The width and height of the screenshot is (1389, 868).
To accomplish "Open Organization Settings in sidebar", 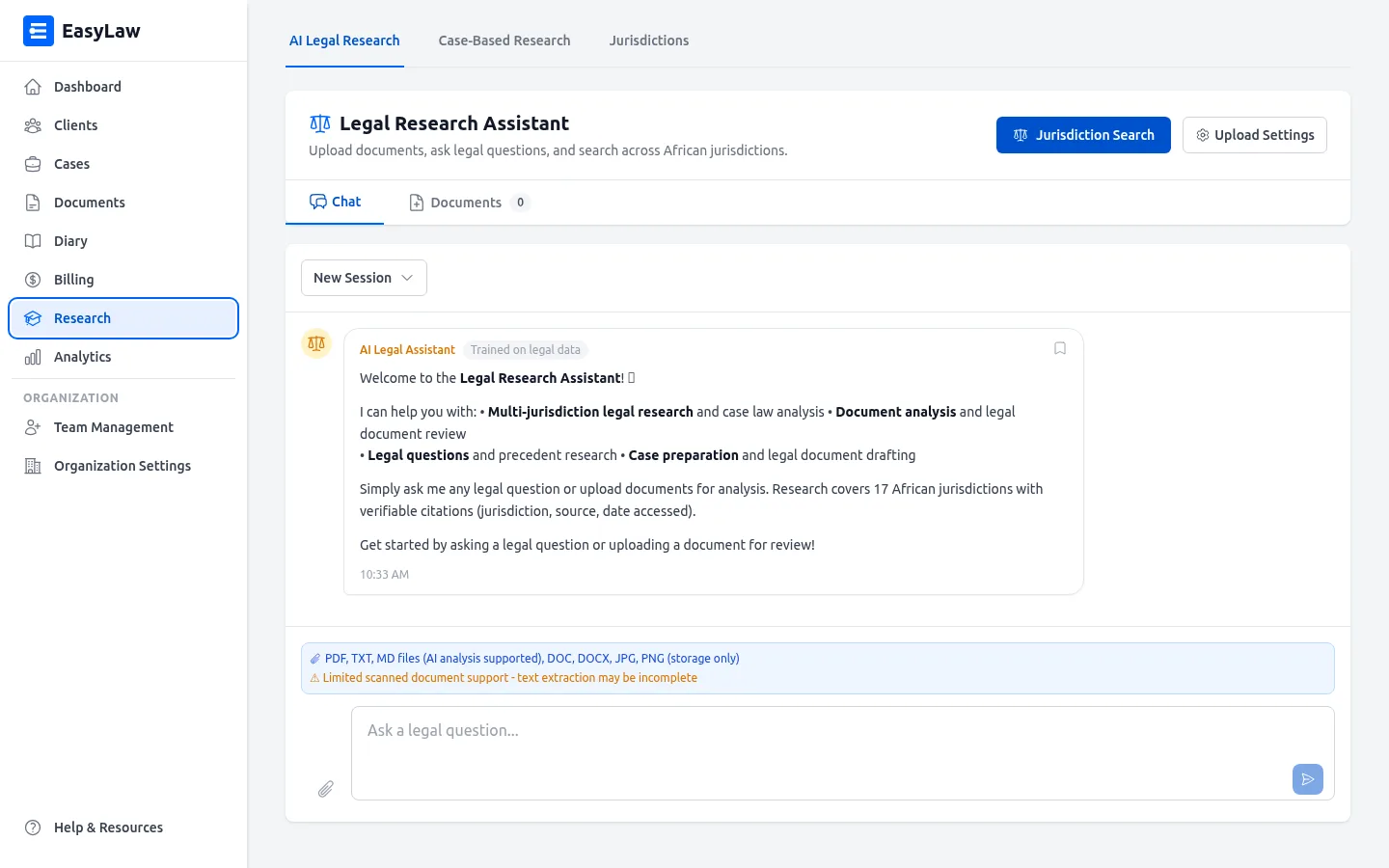I will point(122,466).
